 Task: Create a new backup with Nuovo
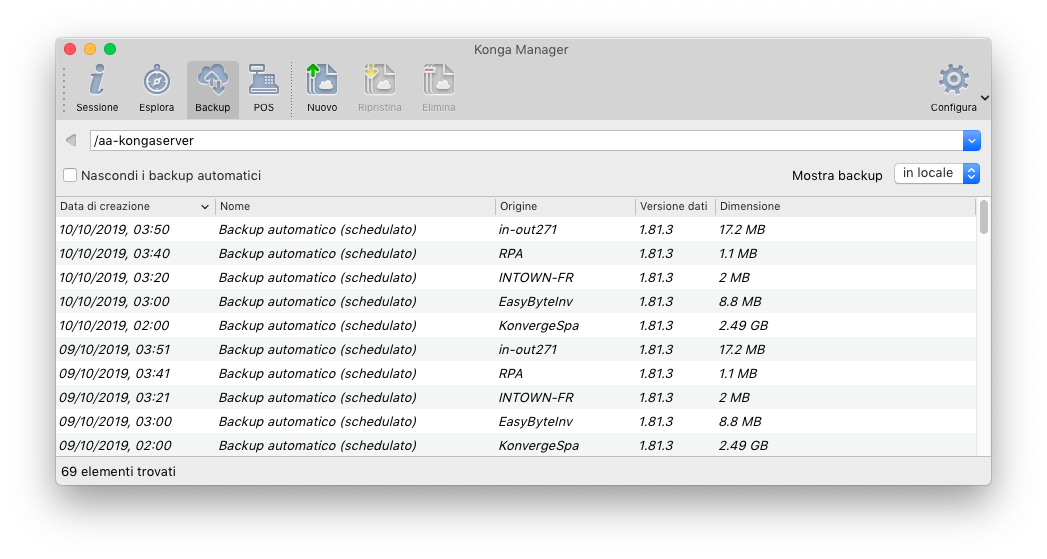pyautogui.click(x=322, y=89)
